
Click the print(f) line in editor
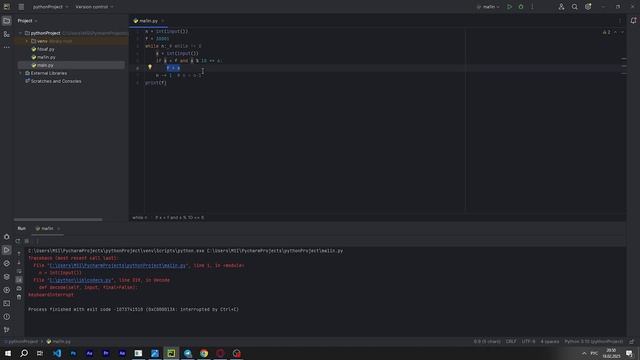pyautogui.click(x=156, y=83)
